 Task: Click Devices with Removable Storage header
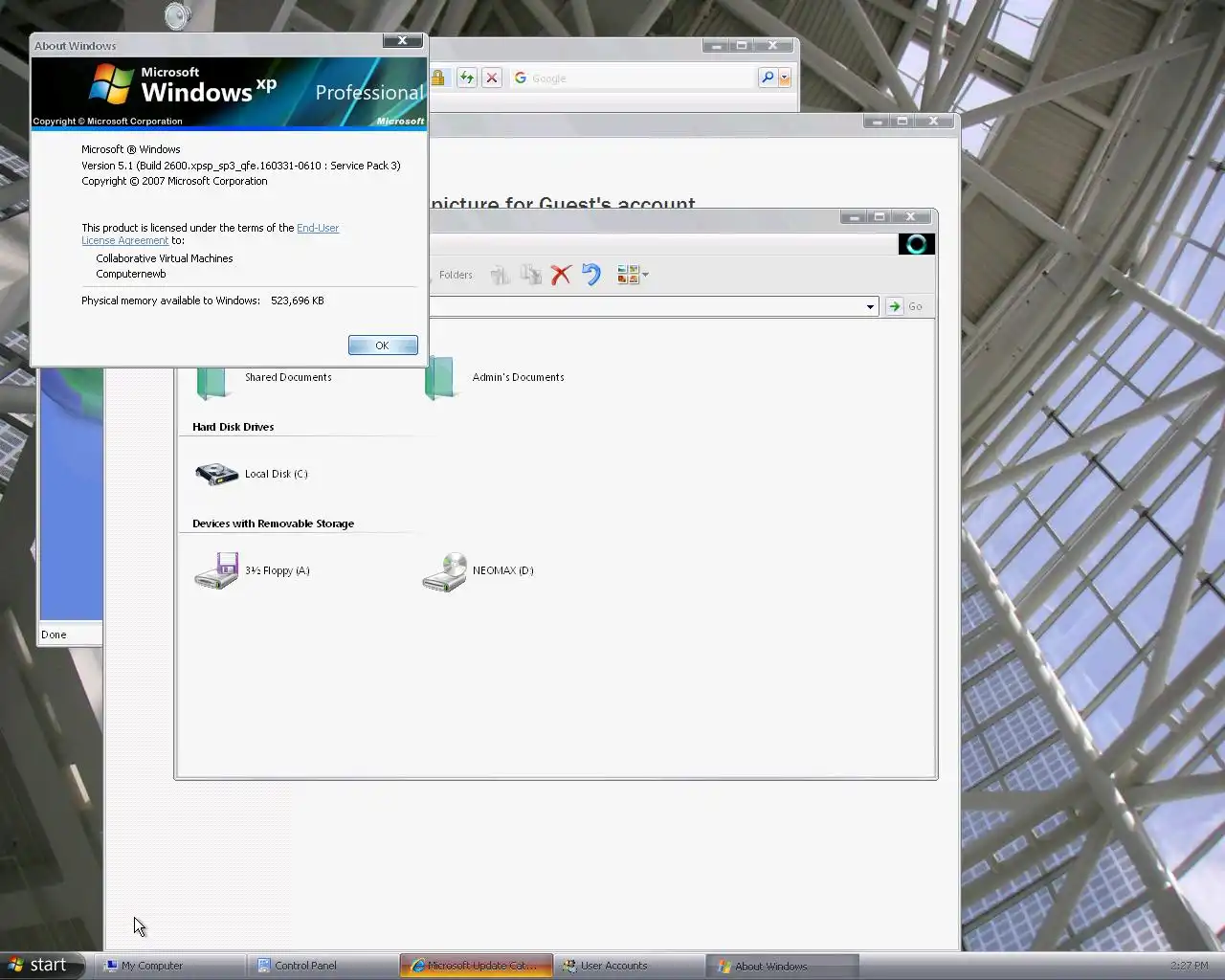(x=273, y=523)
